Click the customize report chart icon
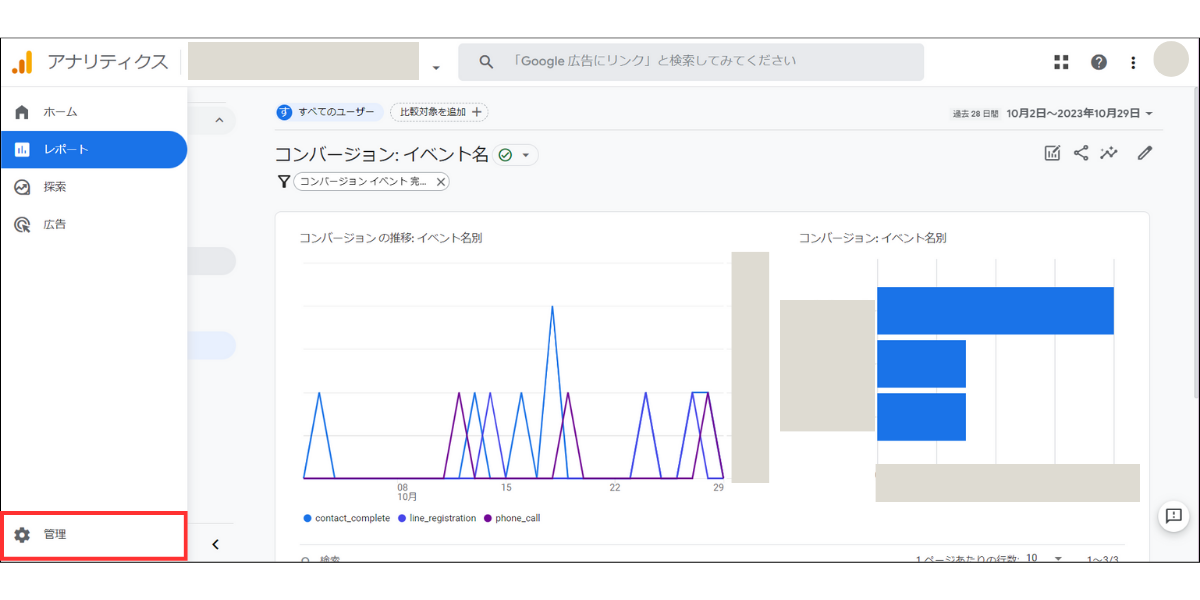The image size is (1200, 600). [x=1052, y=153]
